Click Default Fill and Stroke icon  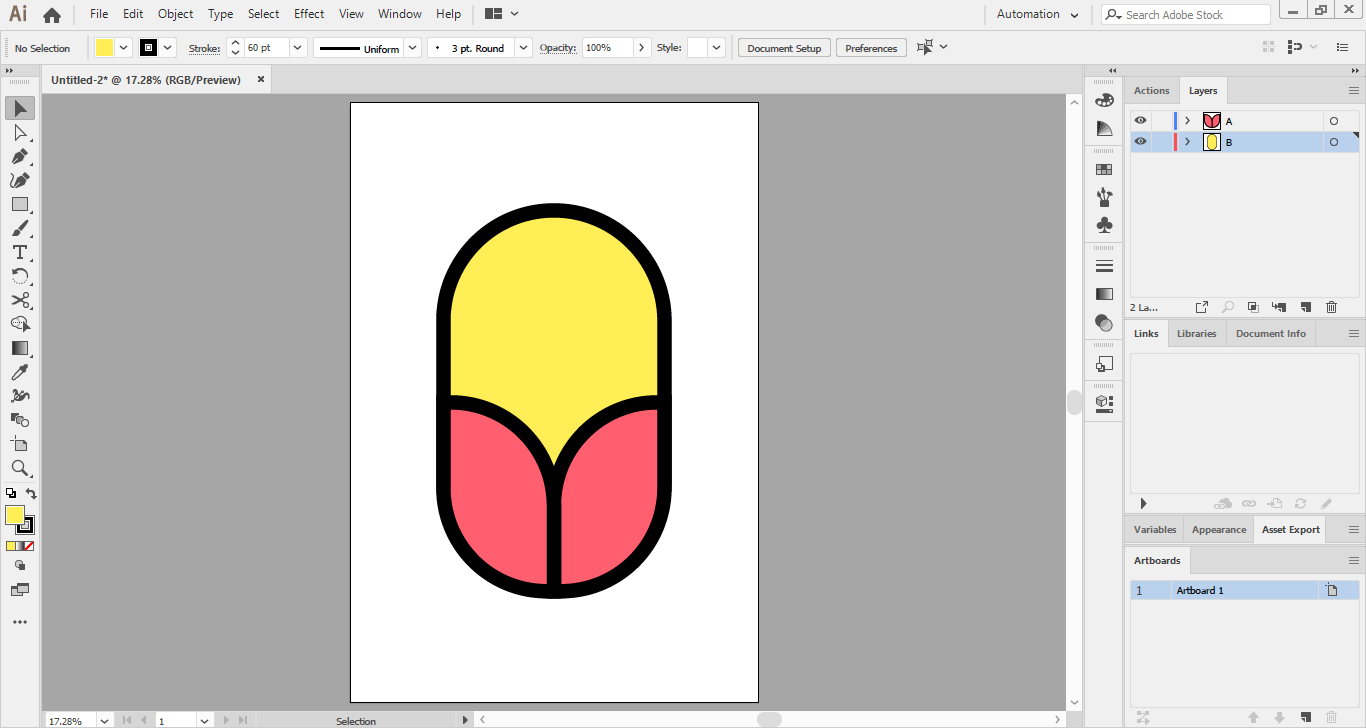[x=11, y=493]
